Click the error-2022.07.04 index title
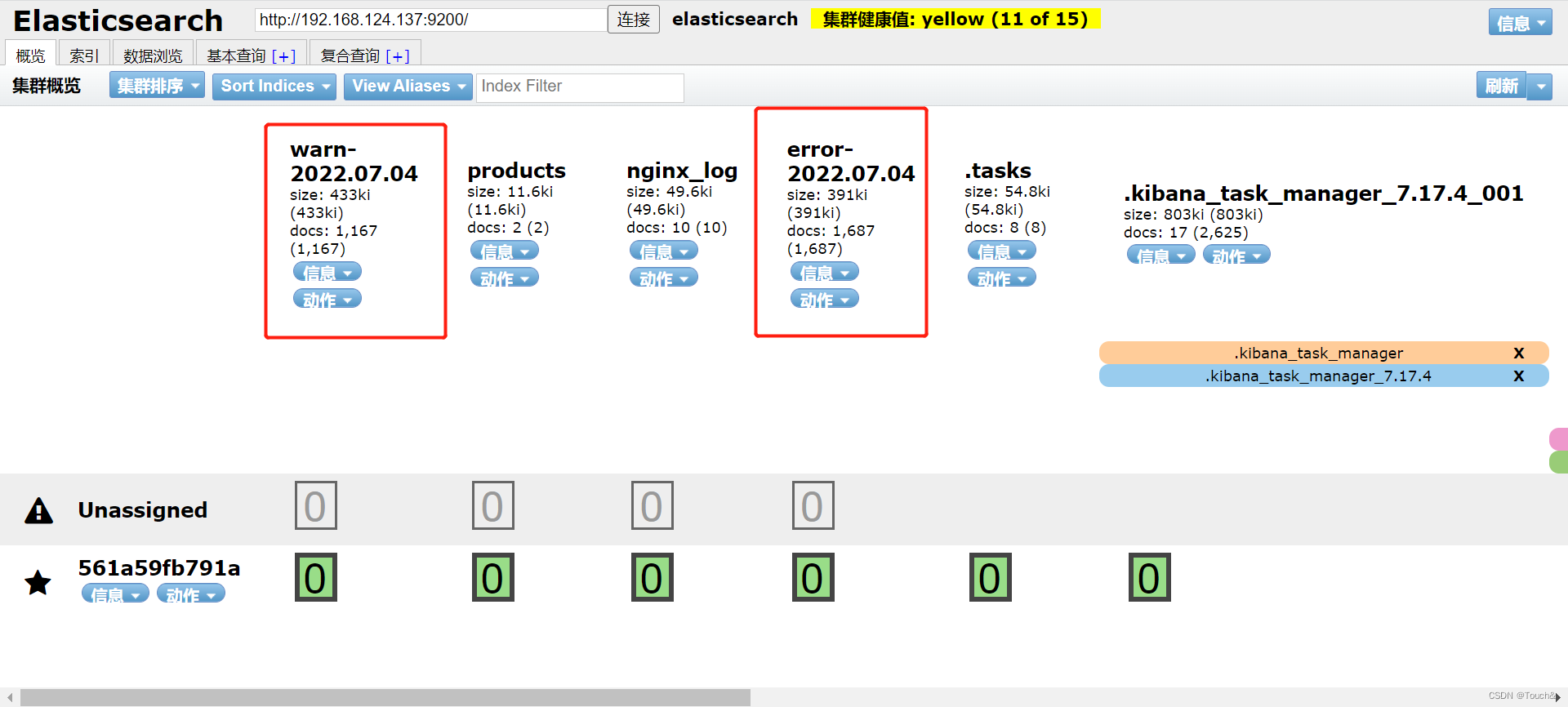 pos(851,162)
